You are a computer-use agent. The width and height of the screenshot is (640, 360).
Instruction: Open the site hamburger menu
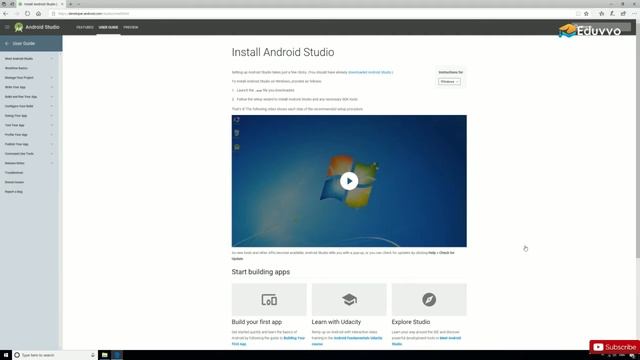7,27
